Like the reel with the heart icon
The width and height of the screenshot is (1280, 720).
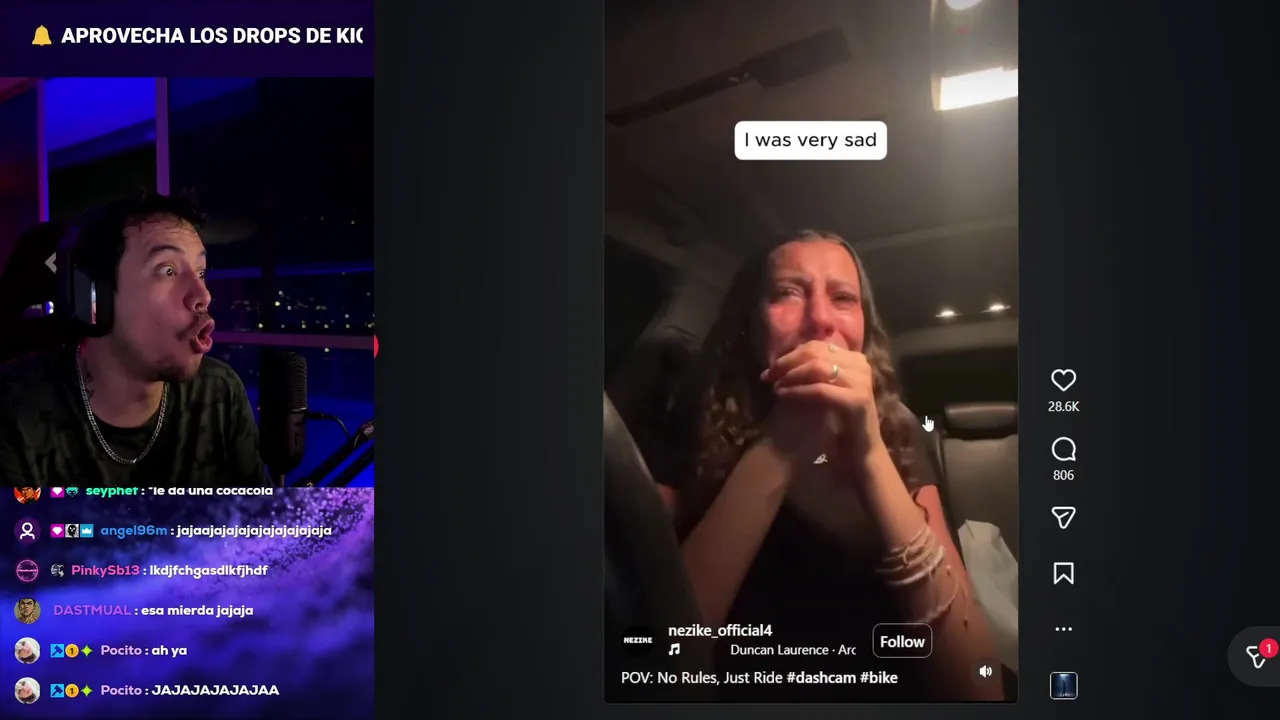point(1063,380)
